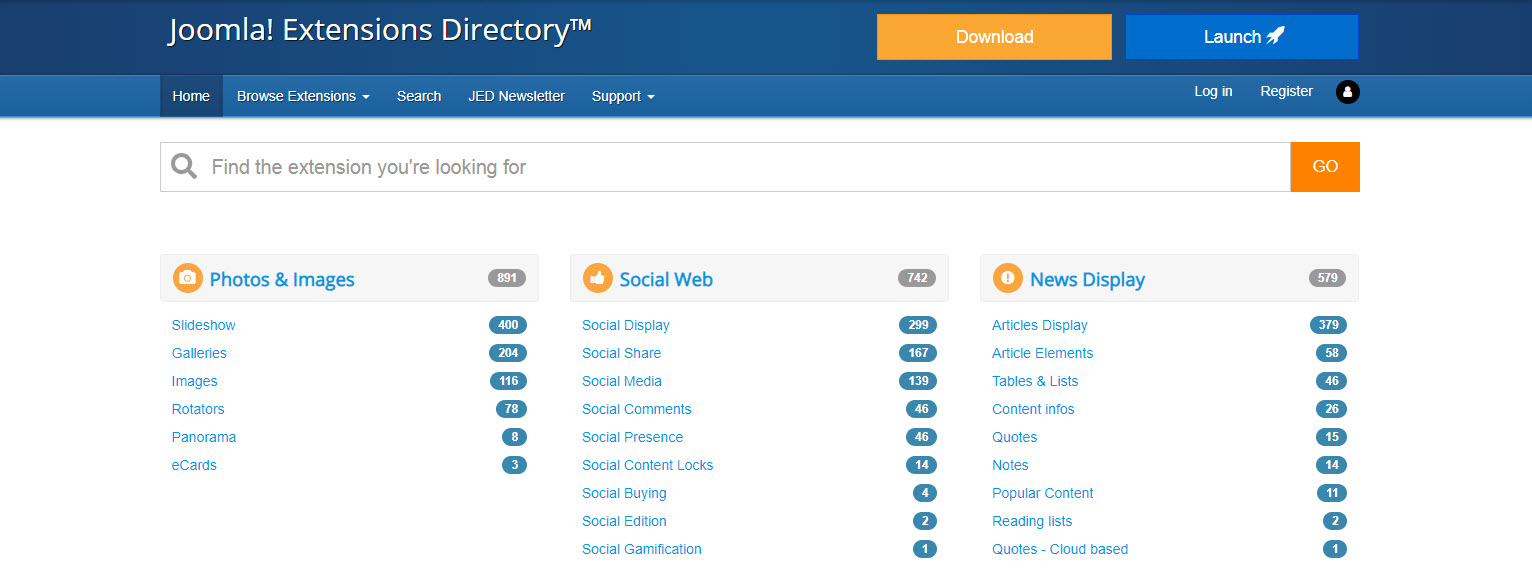1532x588 pixels.
Task: Open the Slideshow subcategory
Action: tap(204, 325)
